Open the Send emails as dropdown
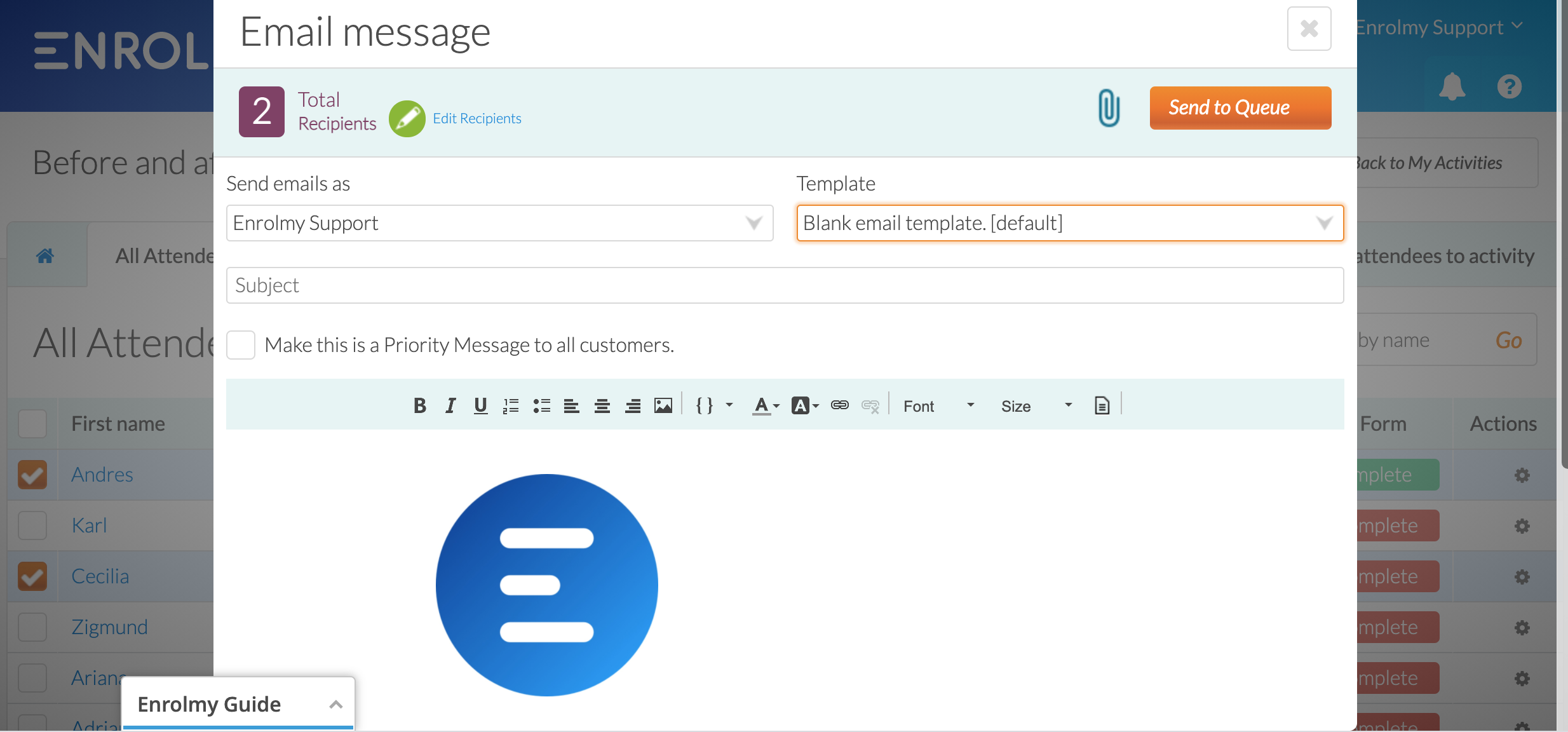 (x=499, y=223)
